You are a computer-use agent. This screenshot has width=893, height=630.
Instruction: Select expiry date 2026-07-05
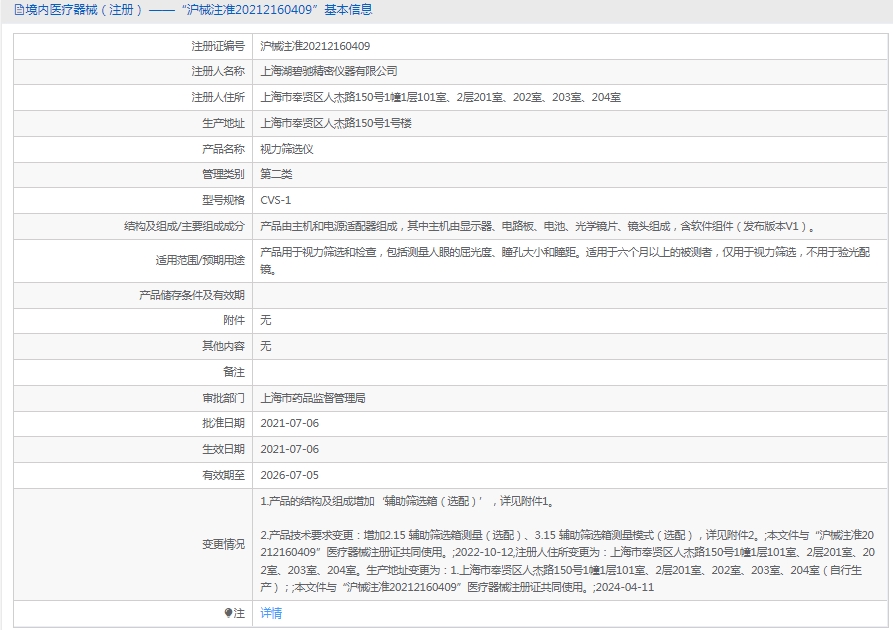(289, 475)
